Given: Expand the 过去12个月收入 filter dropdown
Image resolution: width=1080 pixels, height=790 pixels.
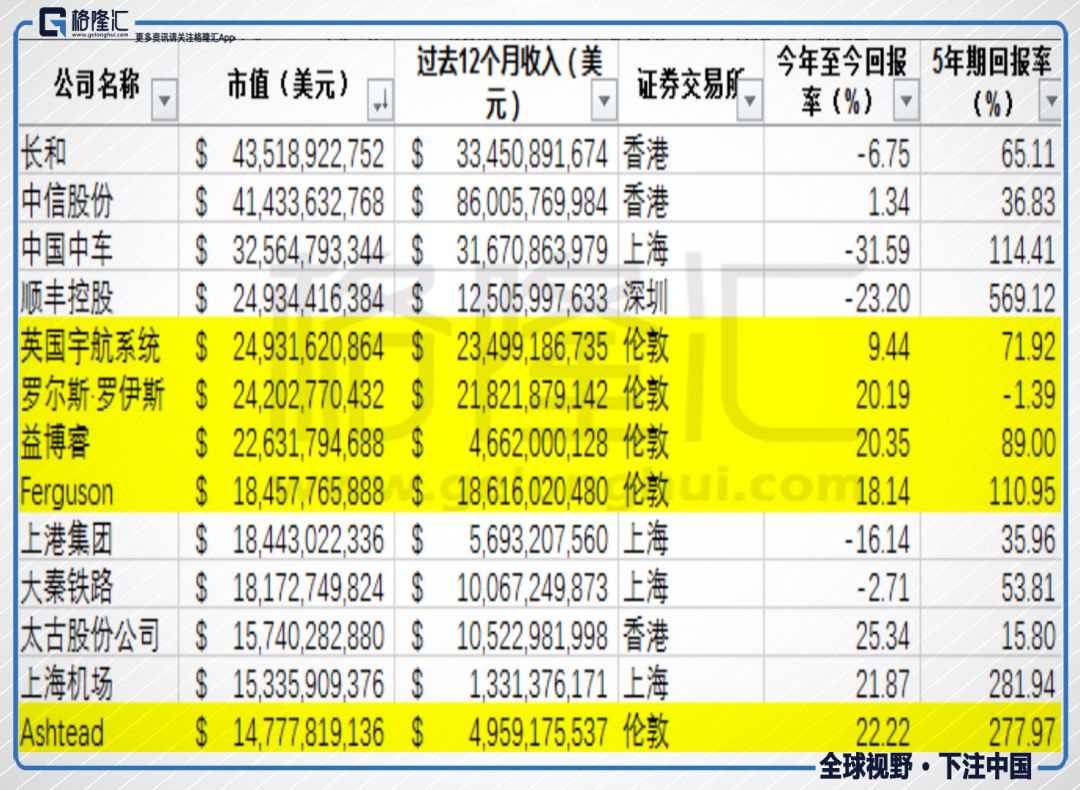Looking at the screenshot, I should click(x=603, y=101).
